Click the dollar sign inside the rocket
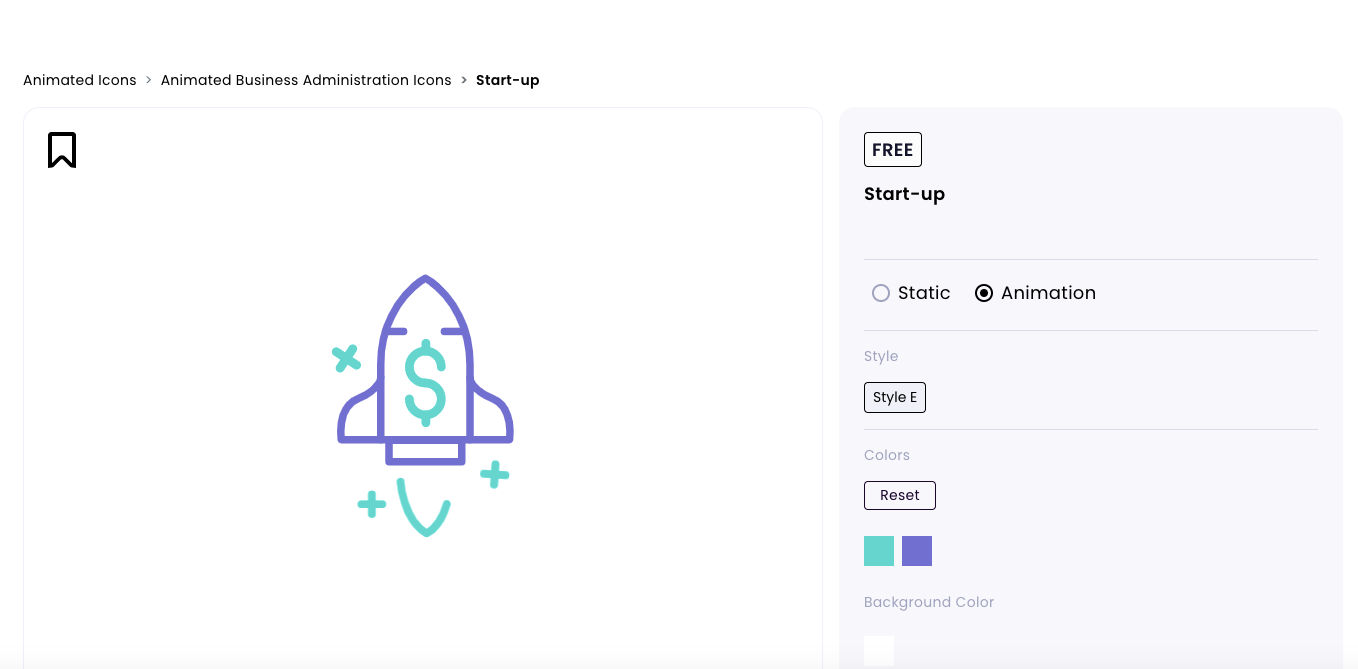 (425, 385)
